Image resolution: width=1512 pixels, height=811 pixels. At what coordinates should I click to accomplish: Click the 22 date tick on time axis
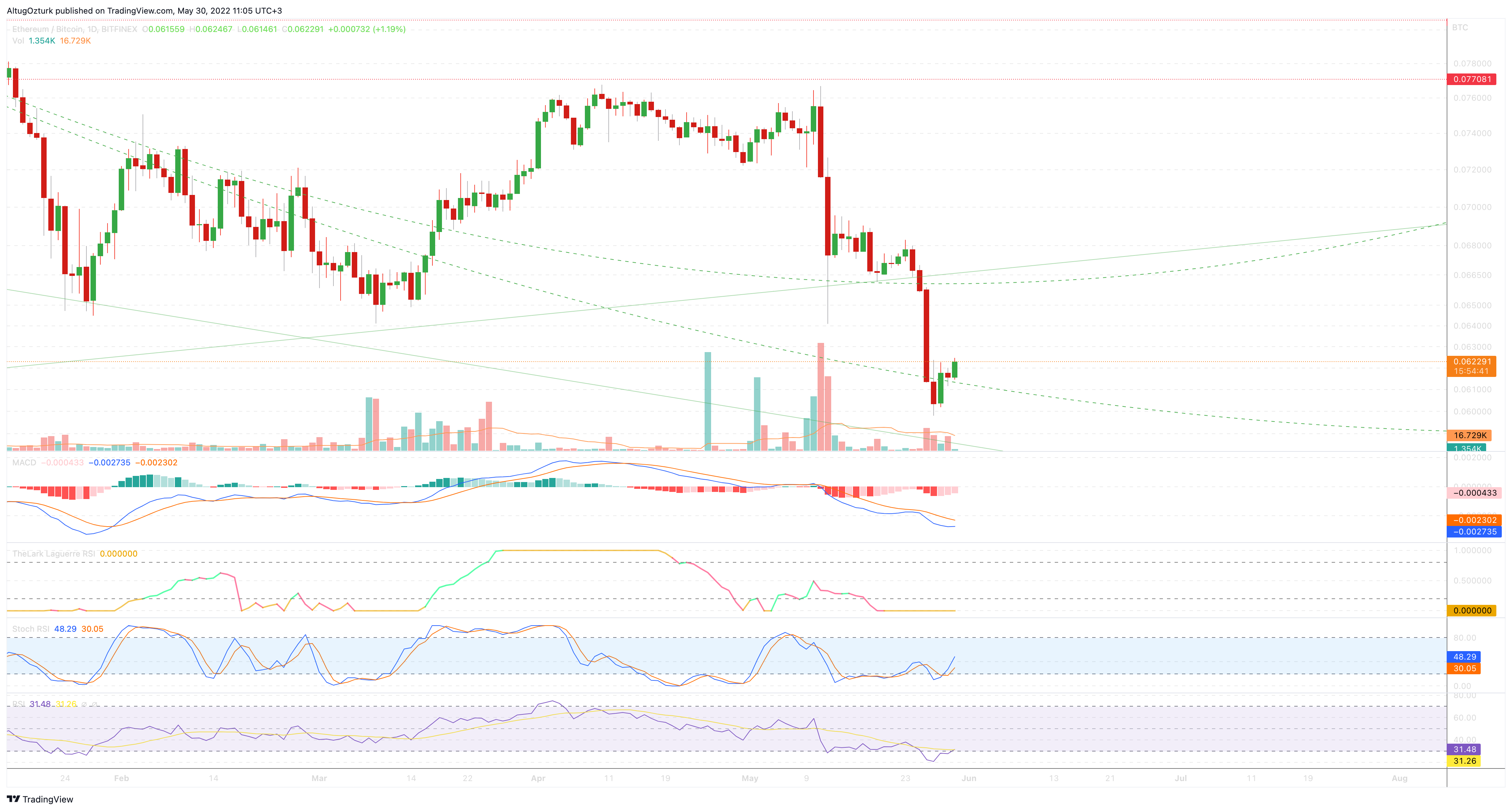click(x=467, y=778)
